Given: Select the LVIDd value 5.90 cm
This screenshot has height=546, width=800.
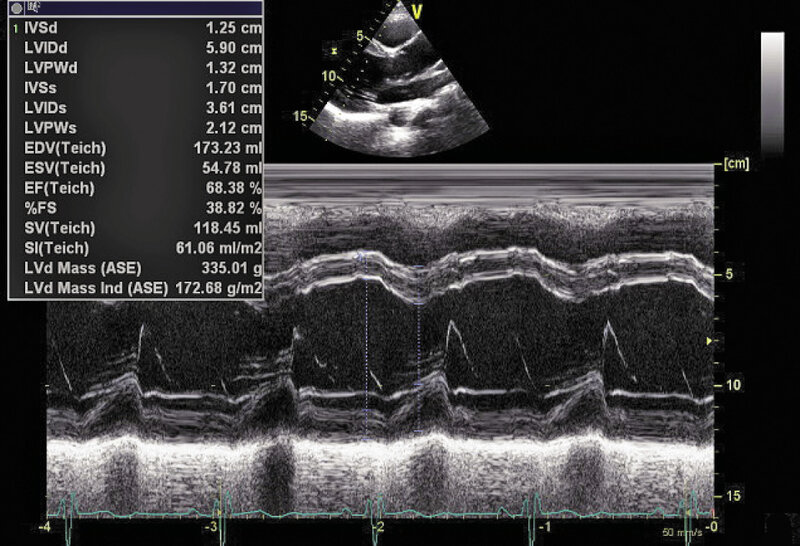Looking at the screenshot, I should tap(234, 48).
